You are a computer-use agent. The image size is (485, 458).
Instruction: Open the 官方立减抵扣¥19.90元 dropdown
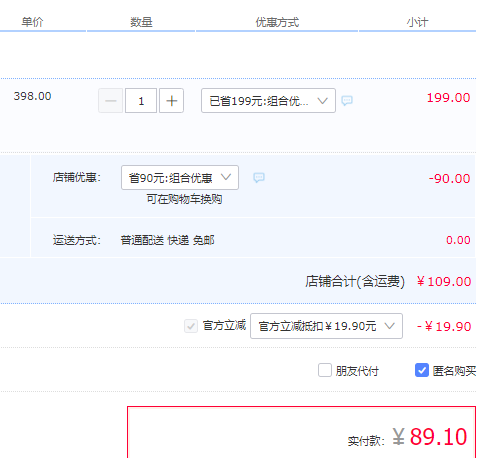326,326
